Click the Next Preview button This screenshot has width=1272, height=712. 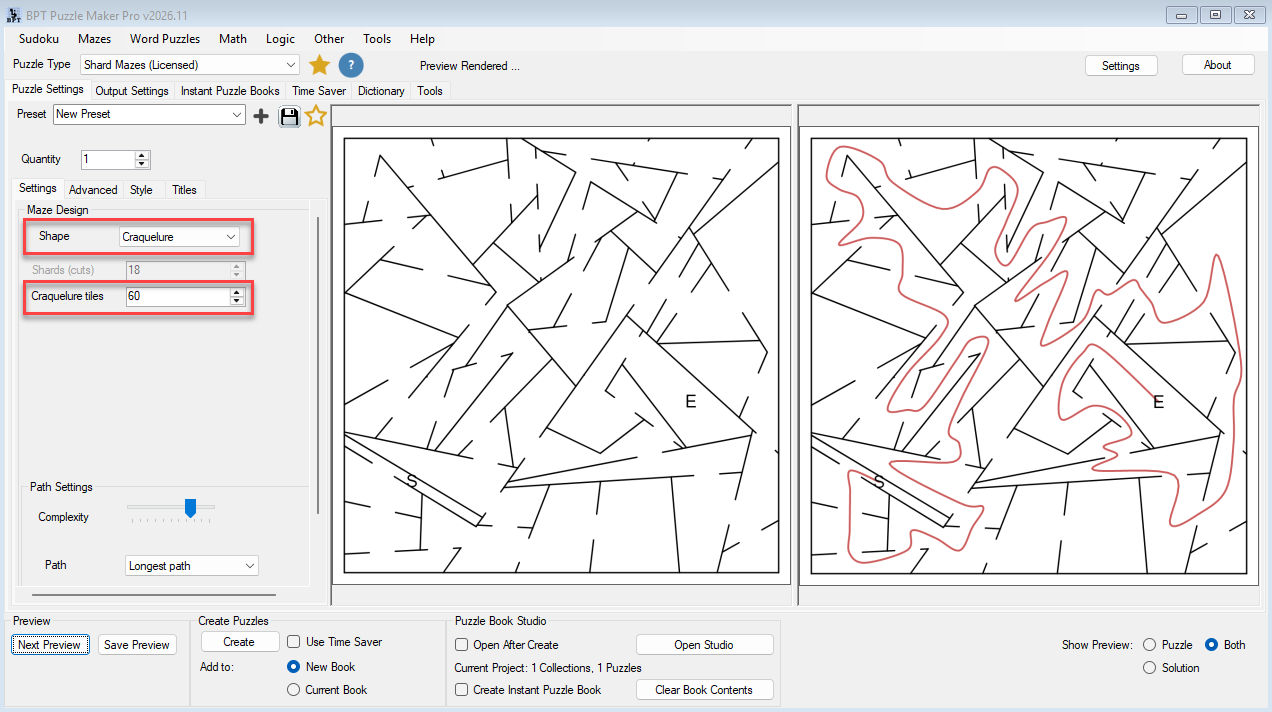point(49,645)
